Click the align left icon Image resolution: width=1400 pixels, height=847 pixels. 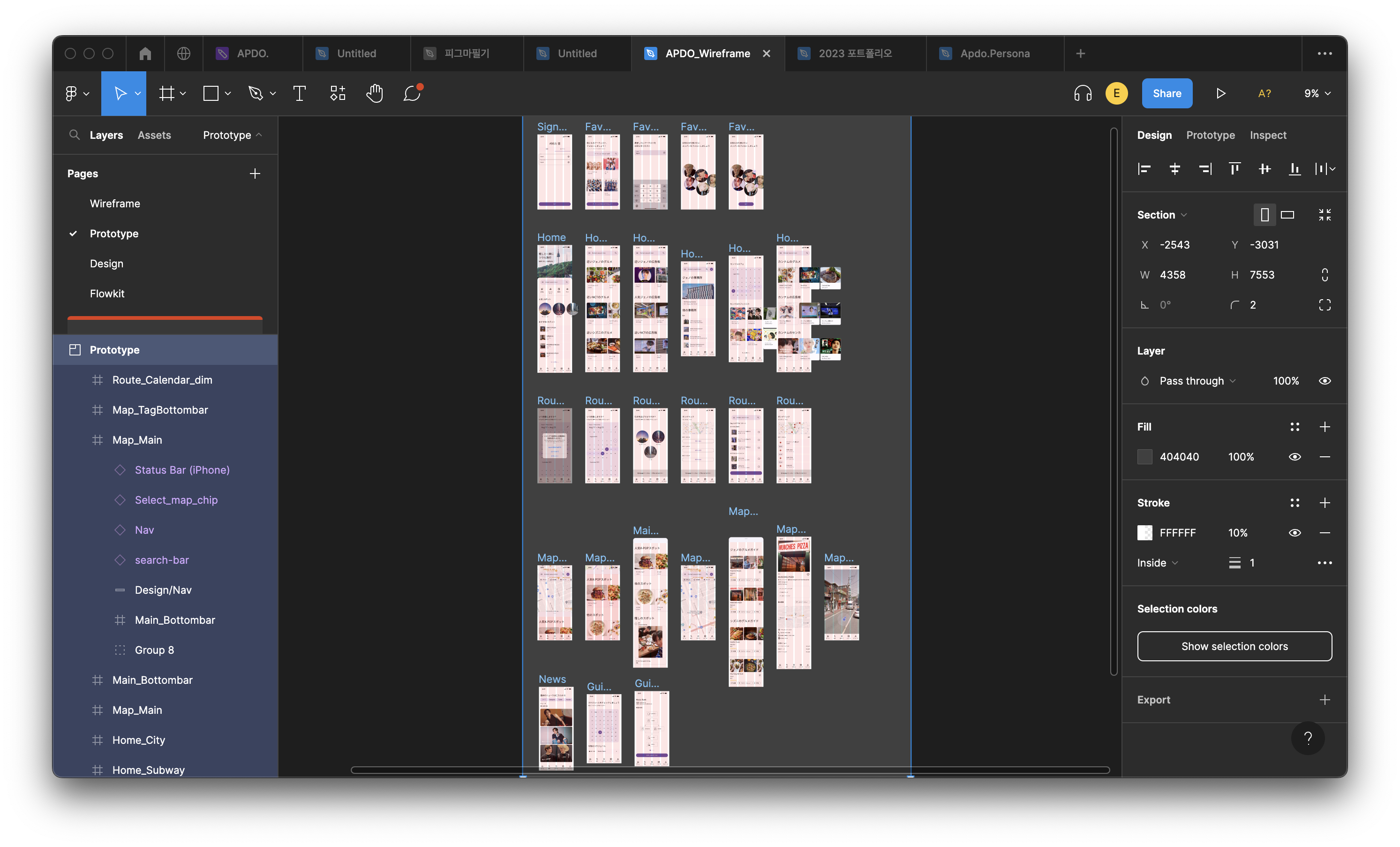pos(1144,169)
